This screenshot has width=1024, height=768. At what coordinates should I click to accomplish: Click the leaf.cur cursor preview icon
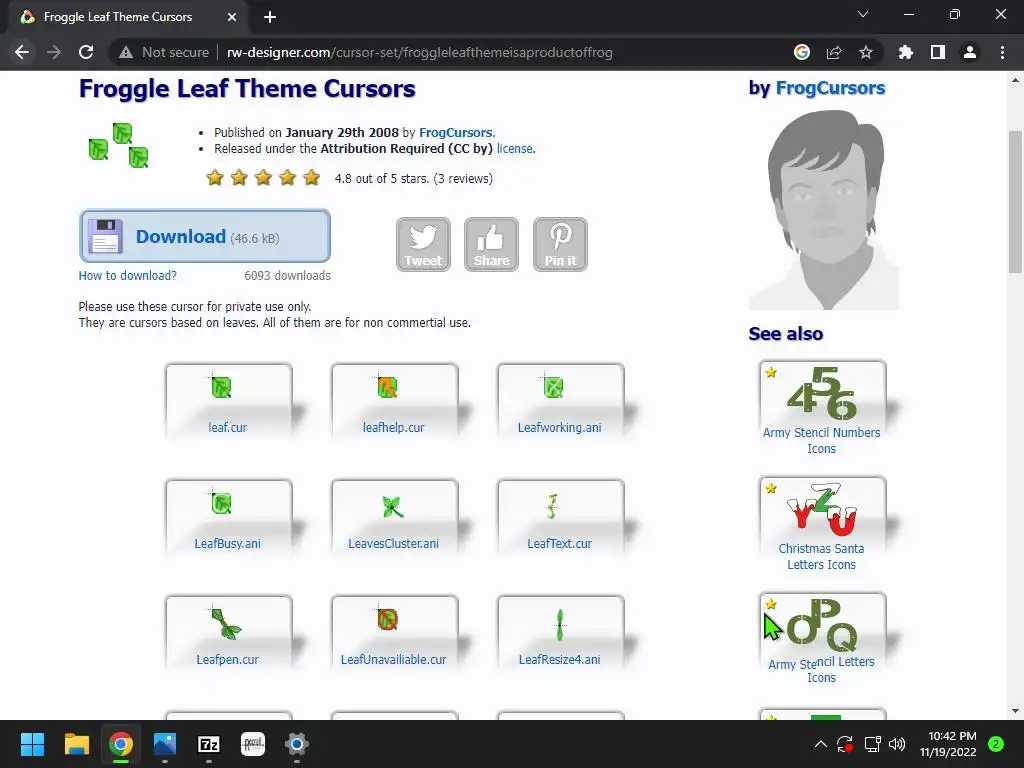221,387
